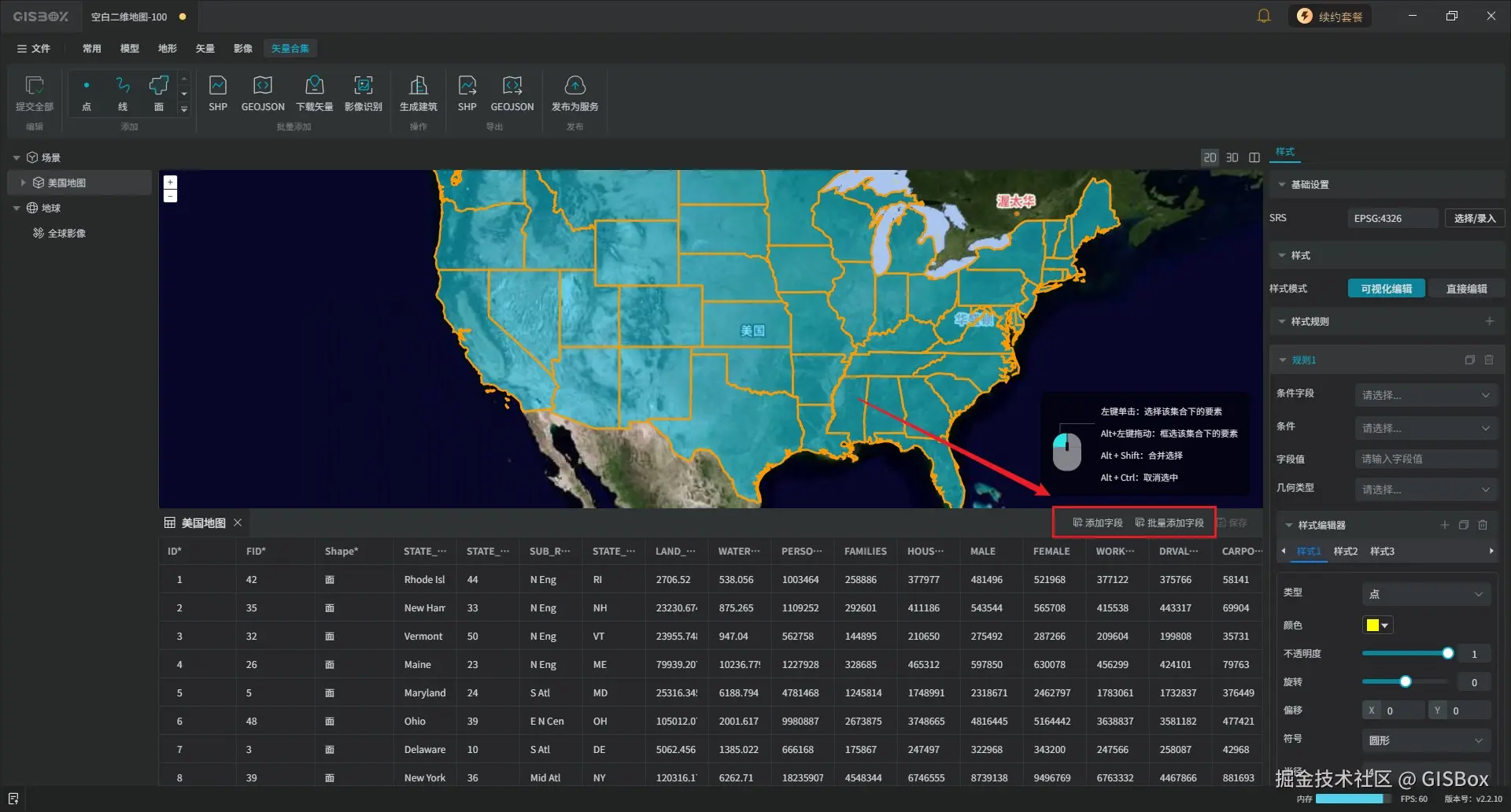The width and height of the screenshot is (1511, 812).
Task: Click the notification bell icon
Action: tap(1263, 16)
